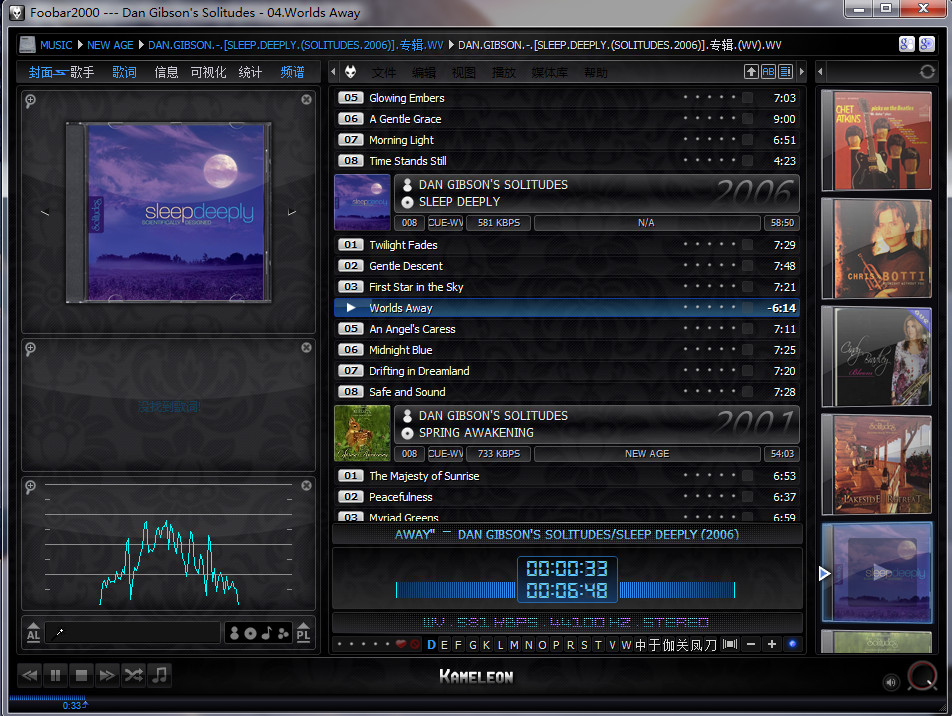Click the plus button in alphabet bar
The width and height of the screenshot is (952, 716).
click(772, 644)
